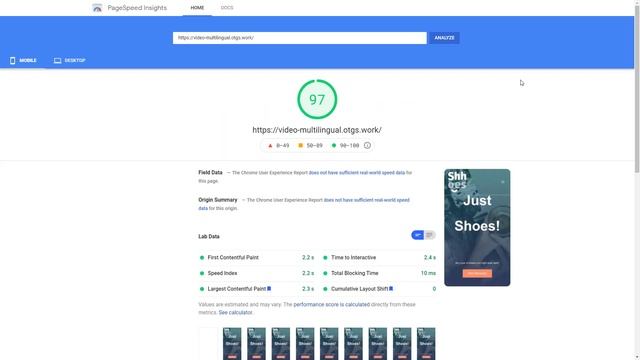Switch to the MOBILE results tab
This screenshot has width=640, height=360.
tap(23, 60)
